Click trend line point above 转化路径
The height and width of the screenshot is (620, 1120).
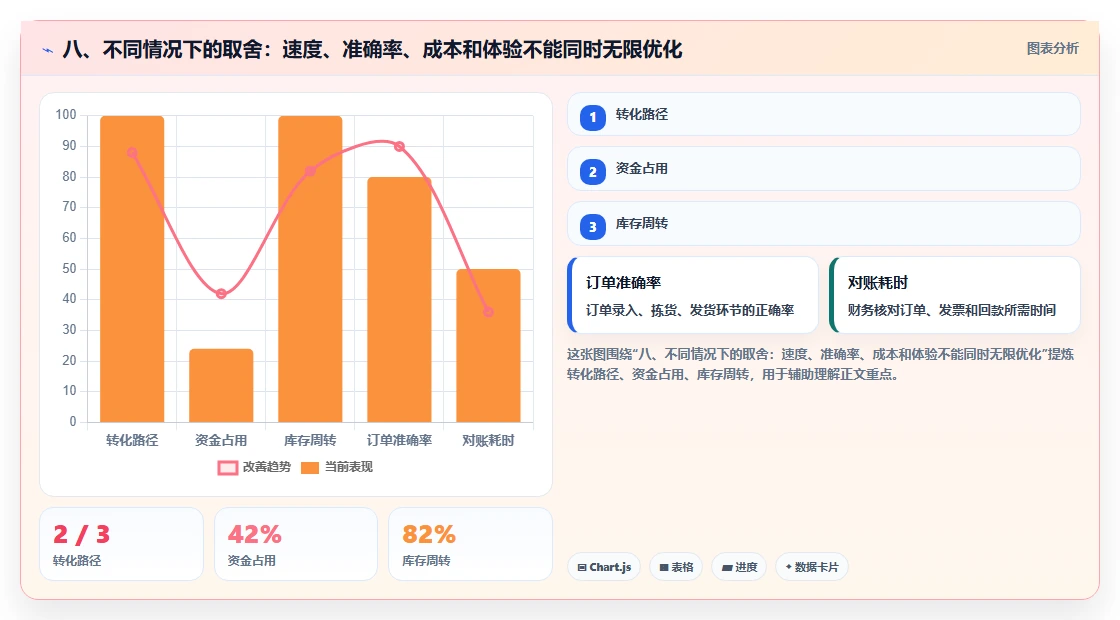coord(132,153)
